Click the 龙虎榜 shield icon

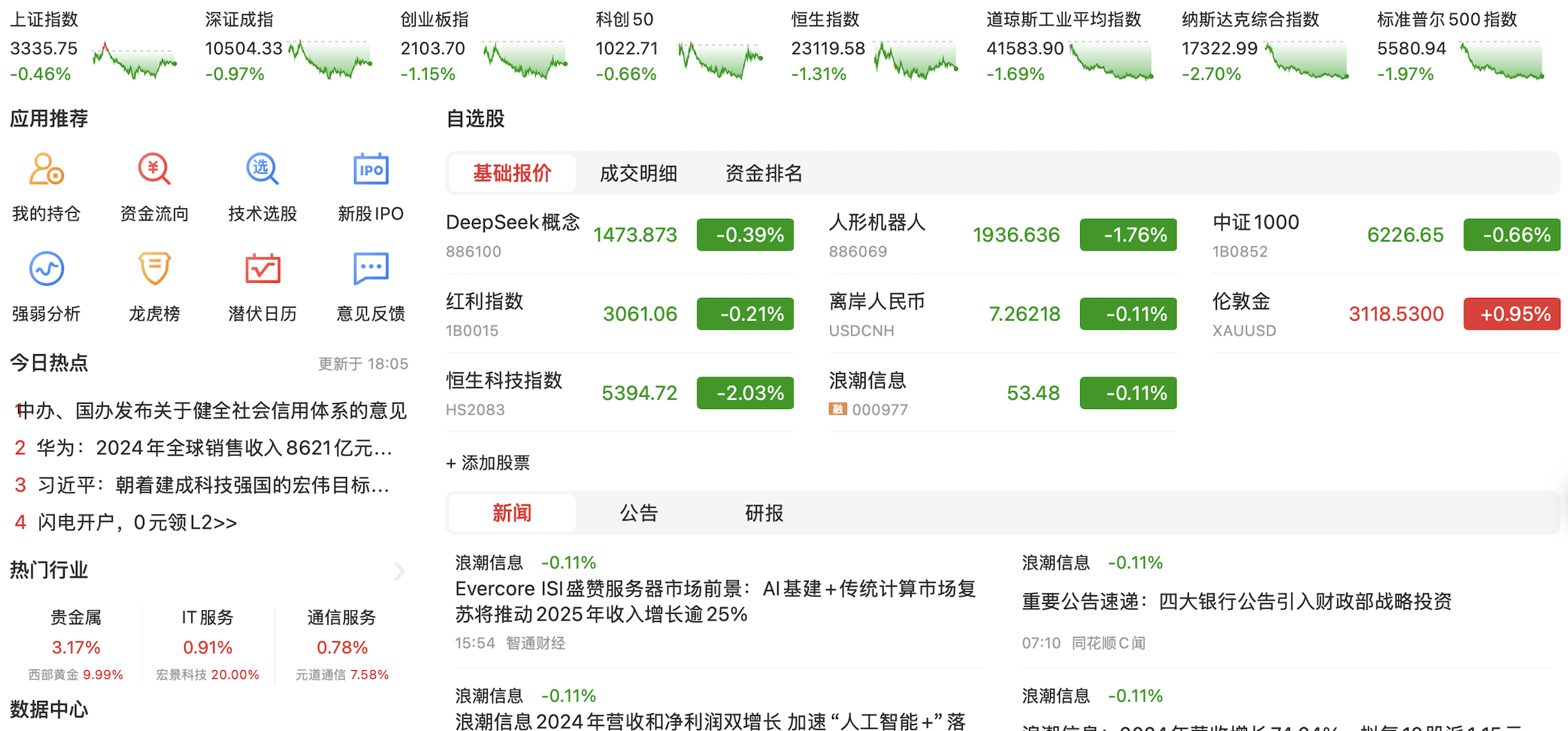point(154,269)
